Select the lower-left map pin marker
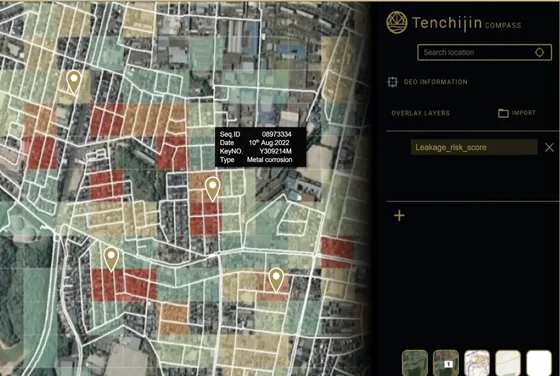 pos(111,259)
